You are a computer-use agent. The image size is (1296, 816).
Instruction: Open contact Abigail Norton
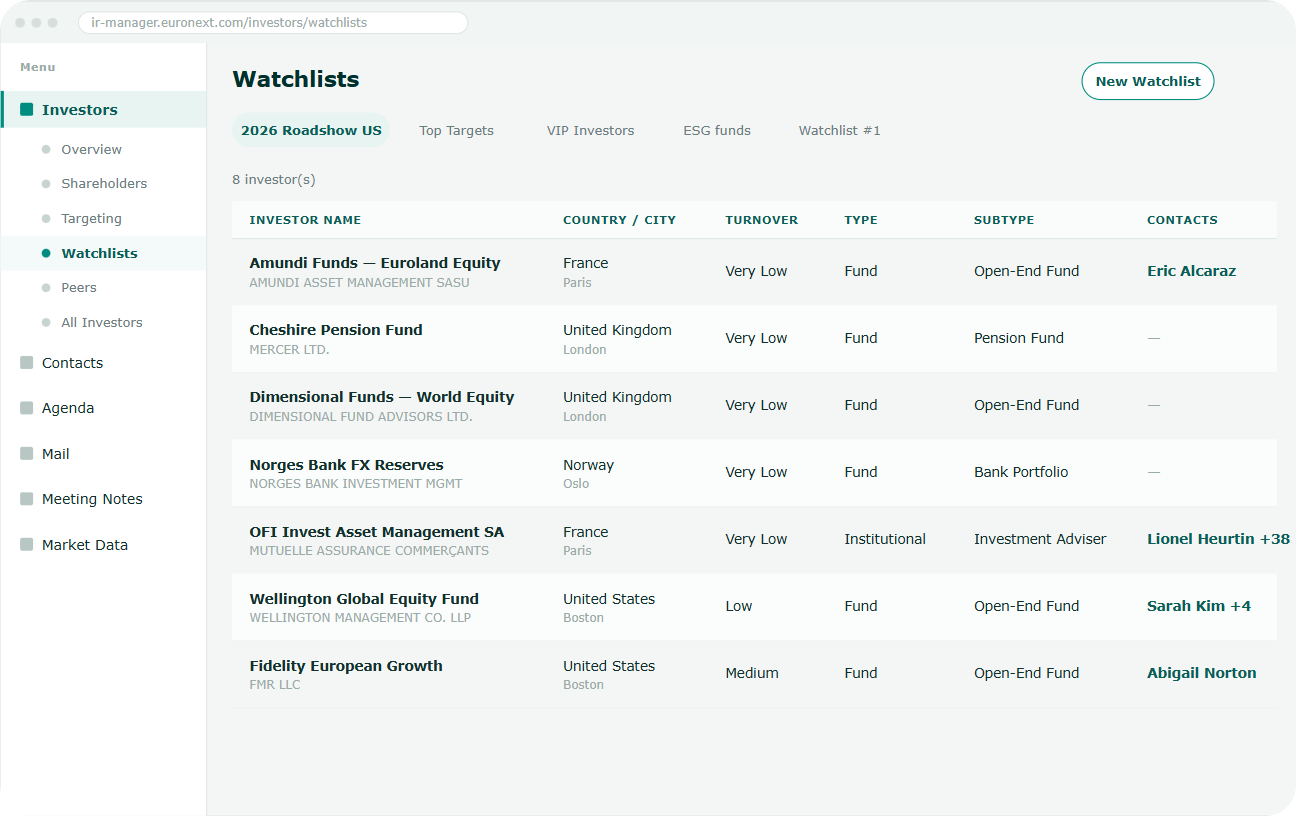click(1201, 673)
